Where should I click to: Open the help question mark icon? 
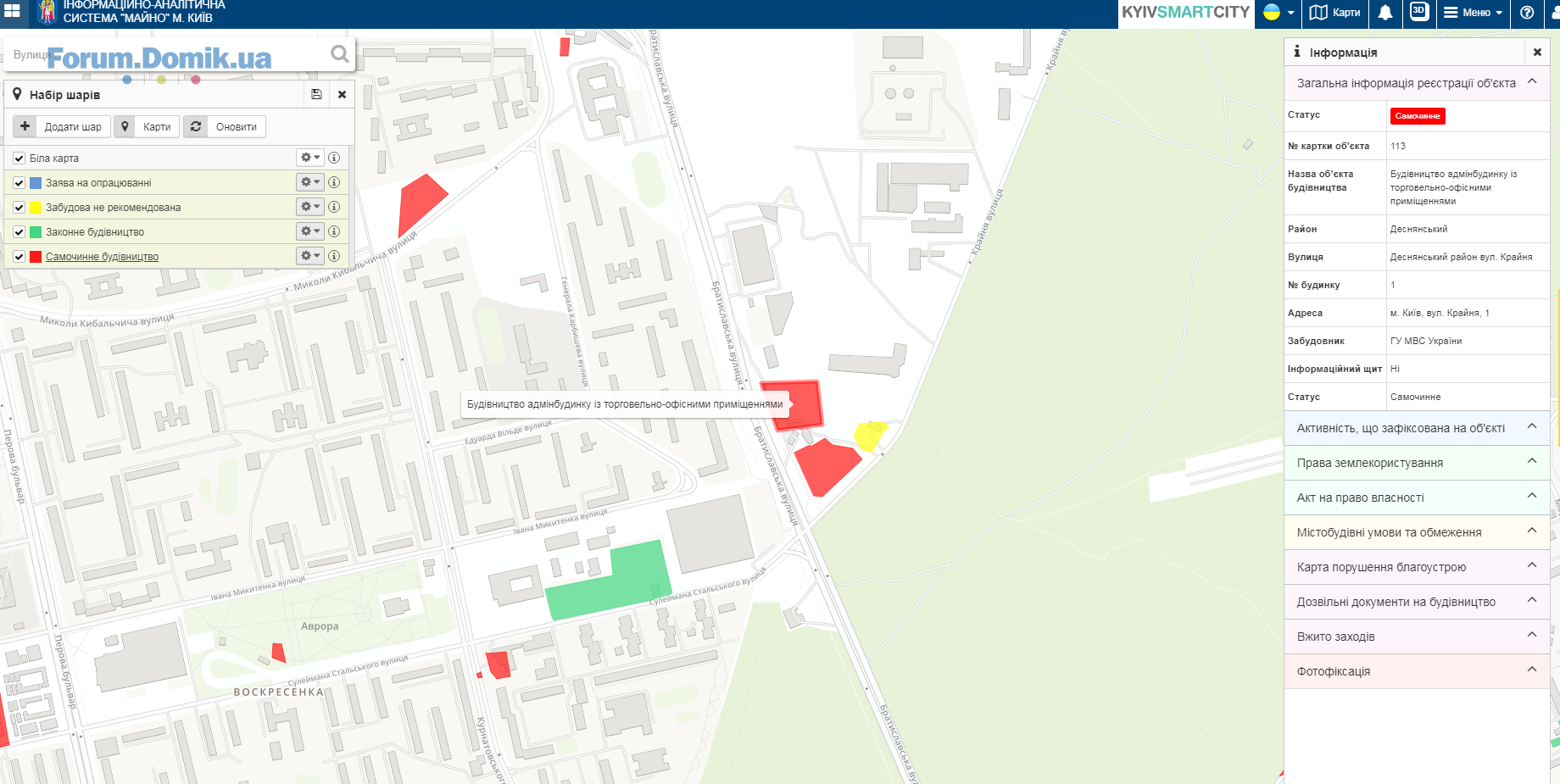1527,13
